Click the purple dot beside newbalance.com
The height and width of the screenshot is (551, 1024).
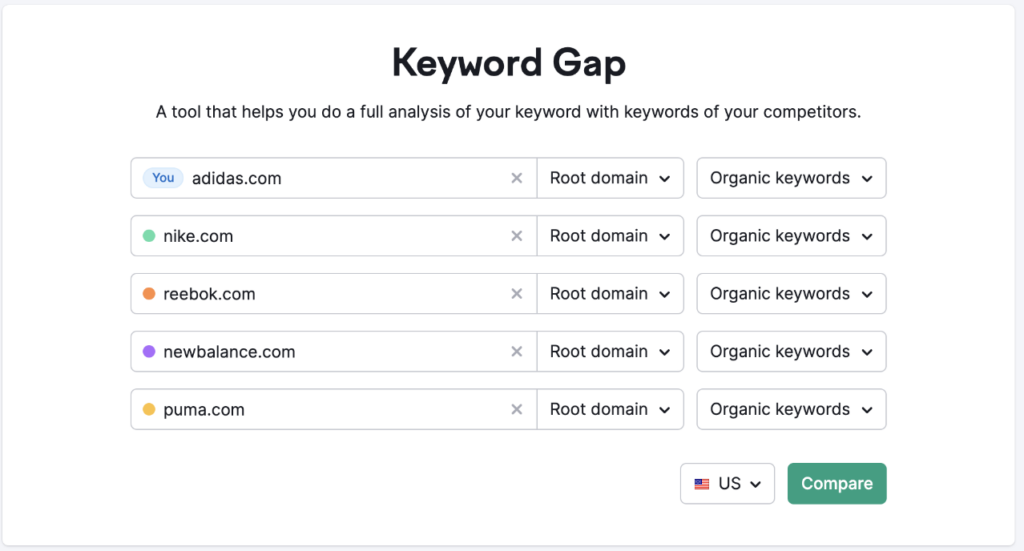click(149, 351)
